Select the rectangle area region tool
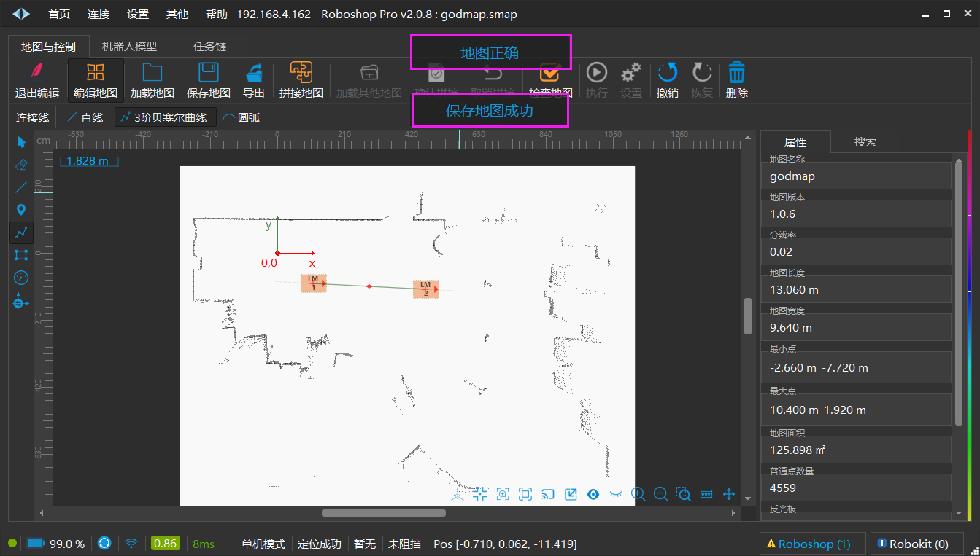 (21, 255)
